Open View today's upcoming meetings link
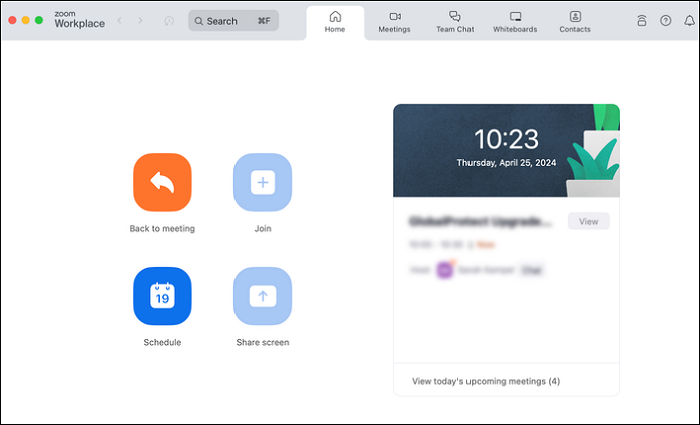Image resolution: width=700 pixels, height=425 pixels. coord(486,381)
